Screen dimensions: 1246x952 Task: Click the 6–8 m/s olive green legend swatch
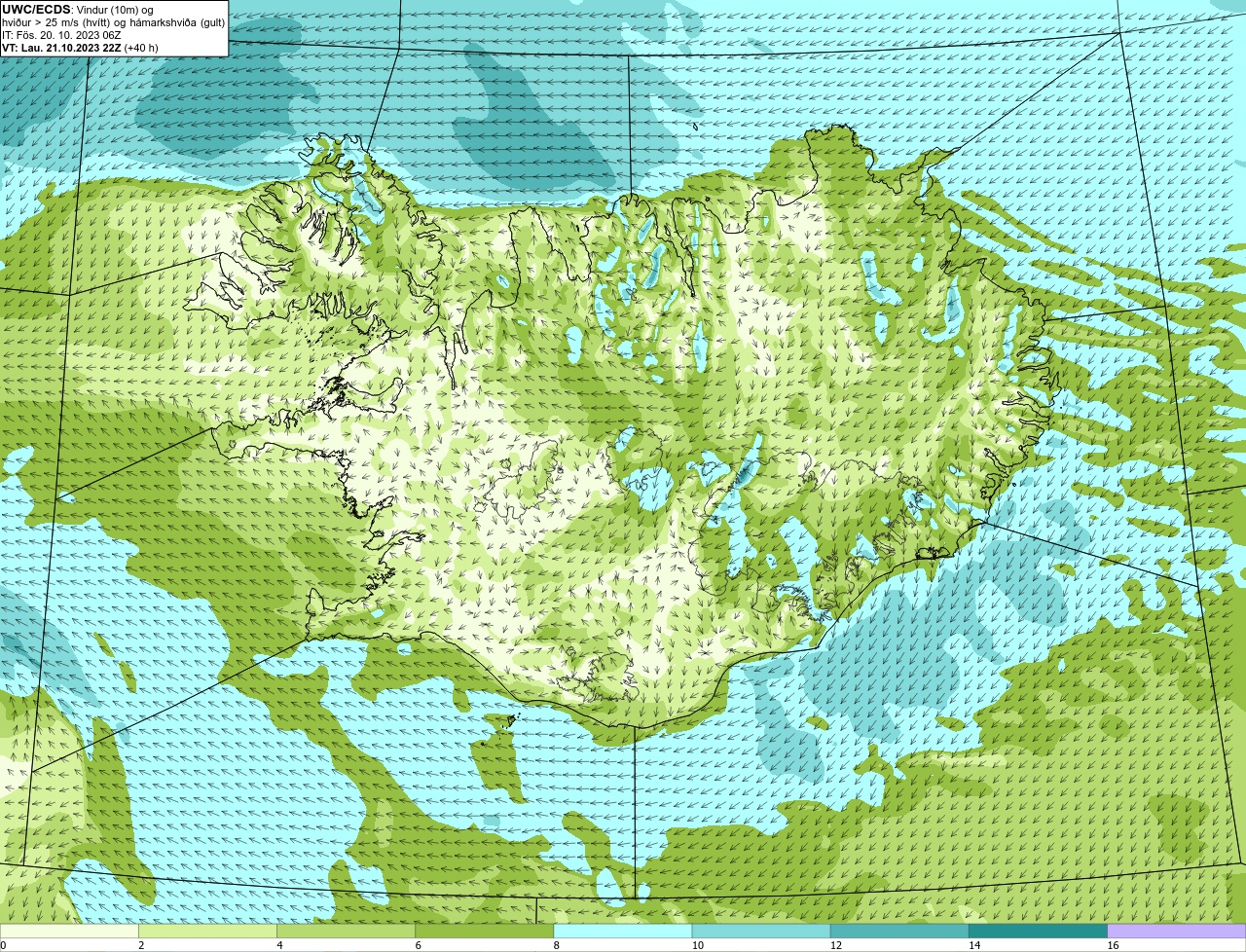[x=484, y=932]
